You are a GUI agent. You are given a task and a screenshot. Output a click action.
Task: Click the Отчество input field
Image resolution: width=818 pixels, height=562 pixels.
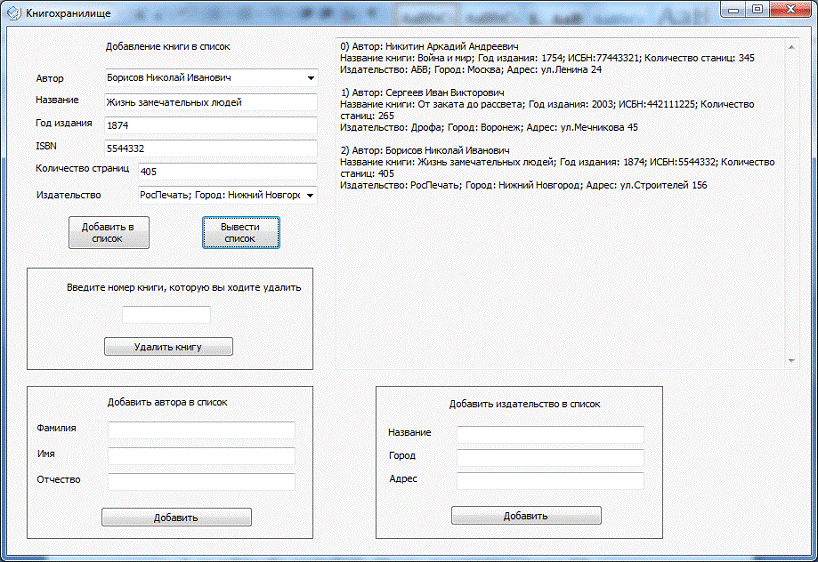tap(201, 482)
